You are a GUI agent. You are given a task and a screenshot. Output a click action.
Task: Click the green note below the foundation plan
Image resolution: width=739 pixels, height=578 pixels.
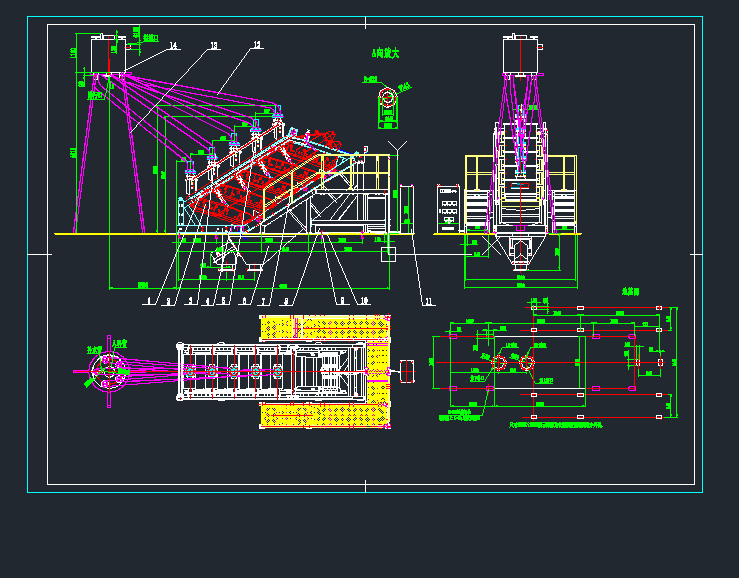click(x=556, y=425)
